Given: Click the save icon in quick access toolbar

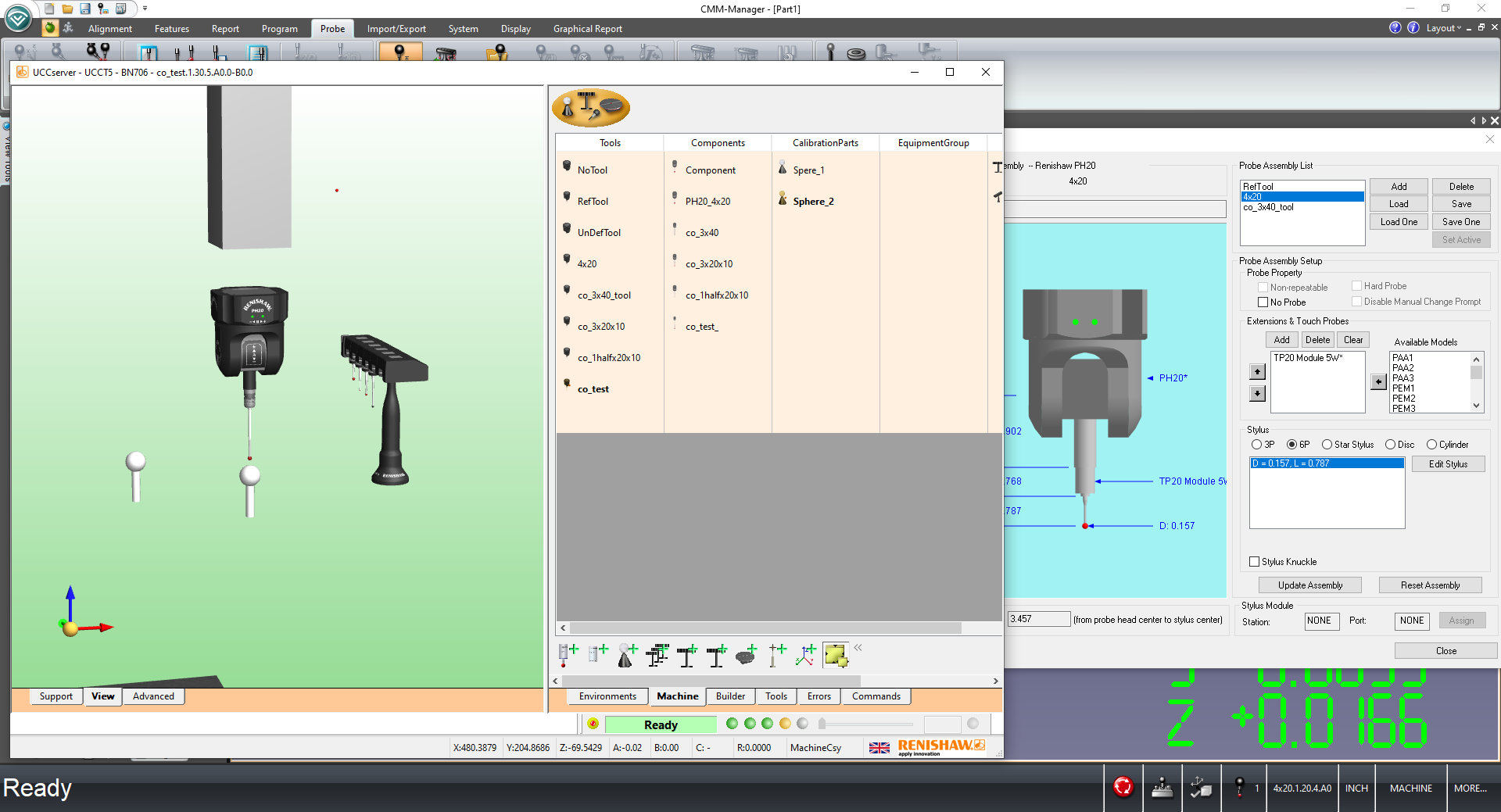Looking at the screenshot, I should 85,9.
